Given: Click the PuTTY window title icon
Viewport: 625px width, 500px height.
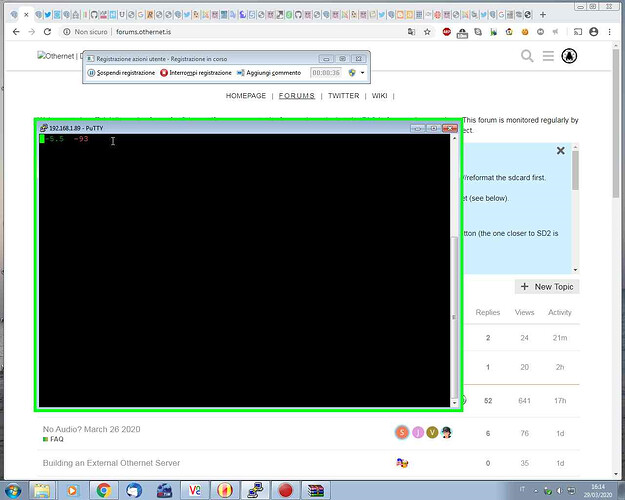Looking at the screenshot, I should click(44, 128).
